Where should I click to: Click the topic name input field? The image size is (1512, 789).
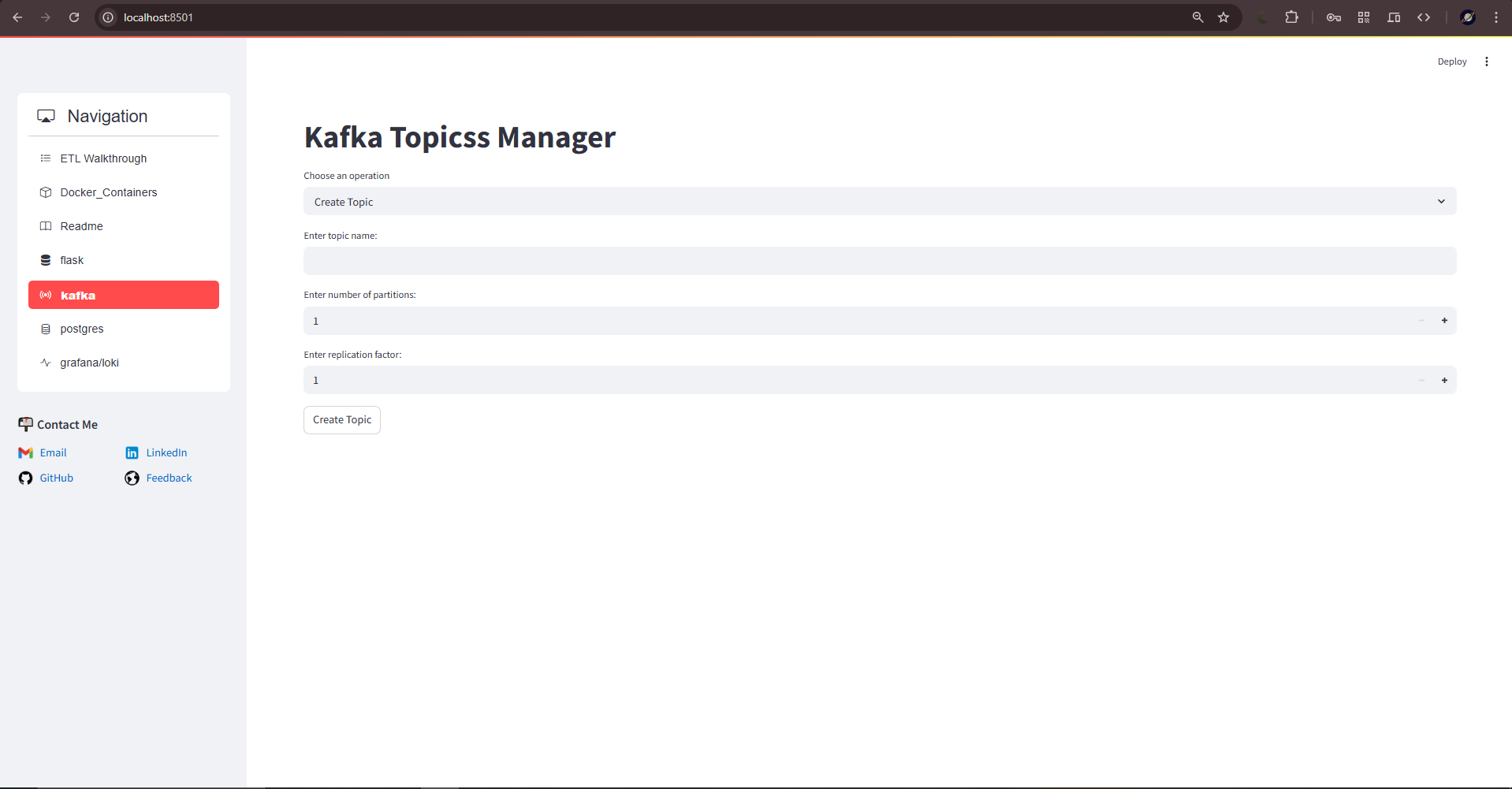tap(880, 260)
